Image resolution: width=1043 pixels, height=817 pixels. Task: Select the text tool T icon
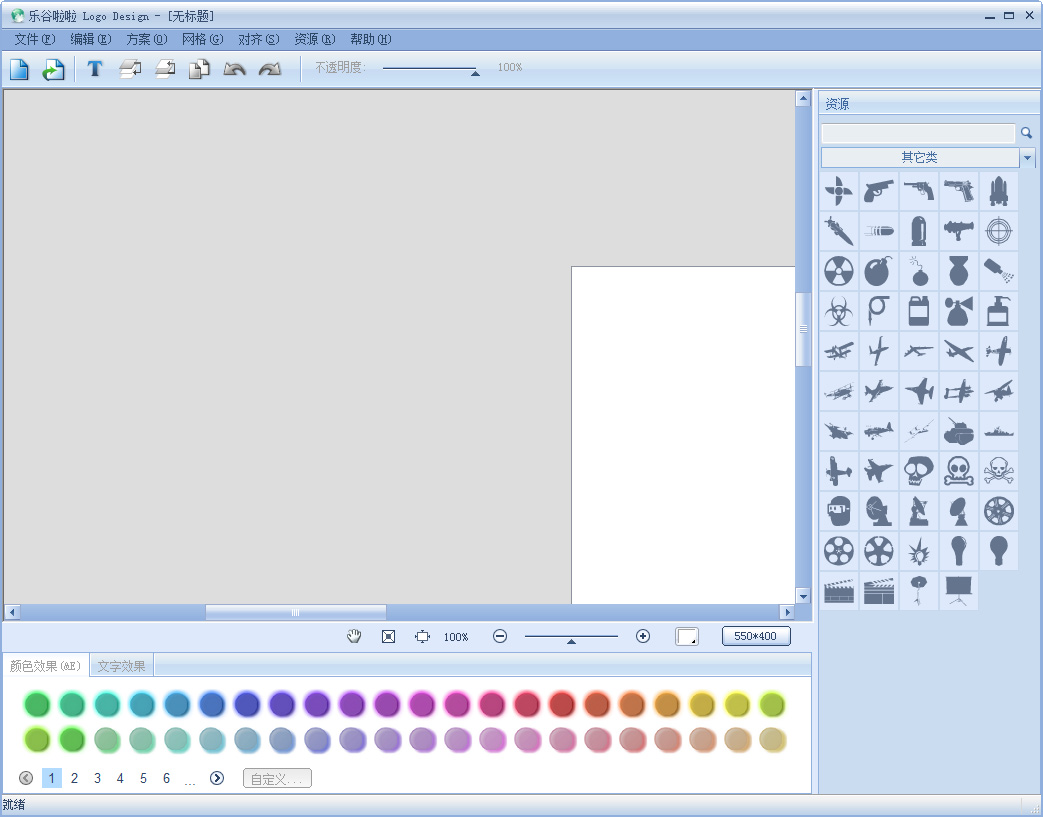[x=94, y=69]
